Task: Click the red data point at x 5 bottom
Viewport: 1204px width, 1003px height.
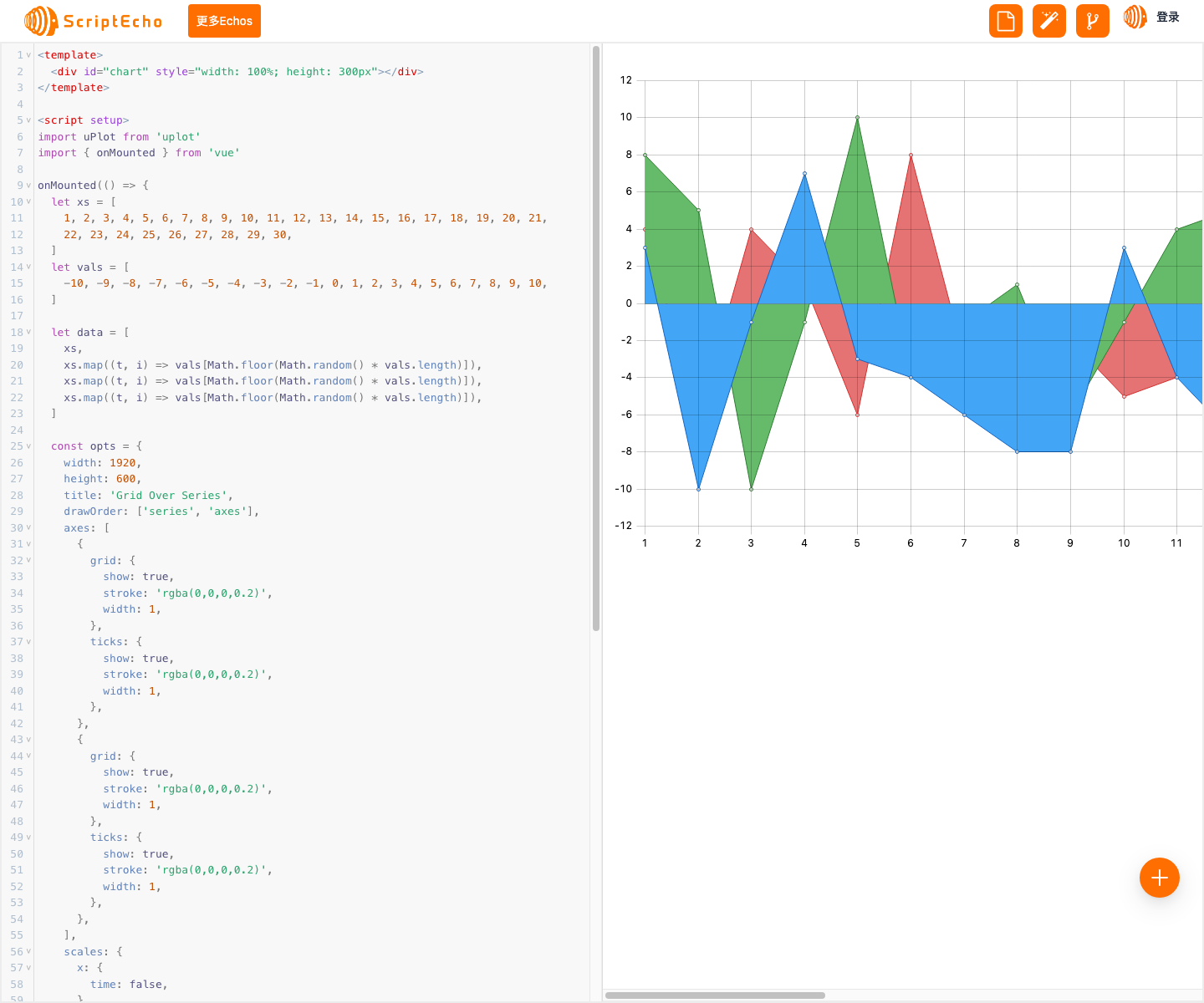Action: [857, 415]
